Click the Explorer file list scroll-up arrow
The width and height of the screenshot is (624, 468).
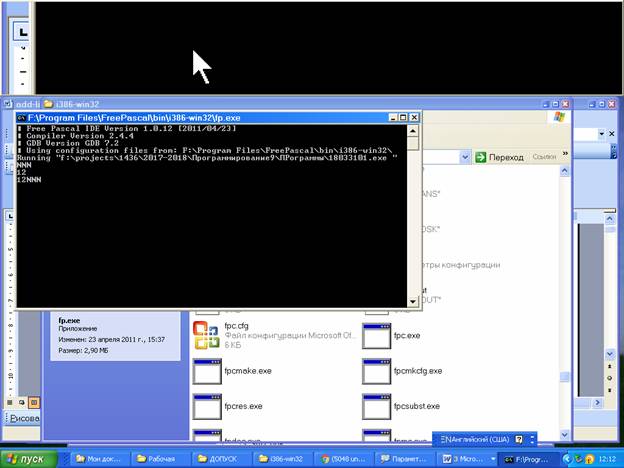click(565, 171)
